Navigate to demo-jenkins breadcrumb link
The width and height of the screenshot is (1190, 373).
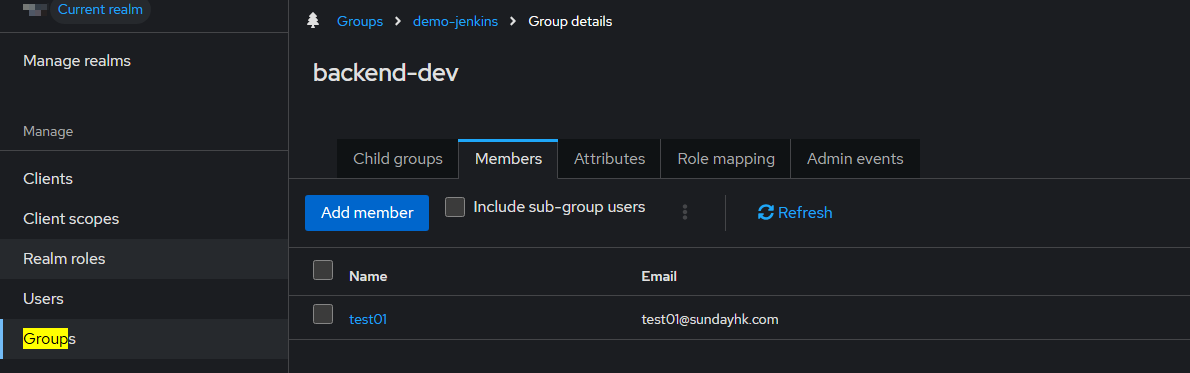click(x=455, y=21)
